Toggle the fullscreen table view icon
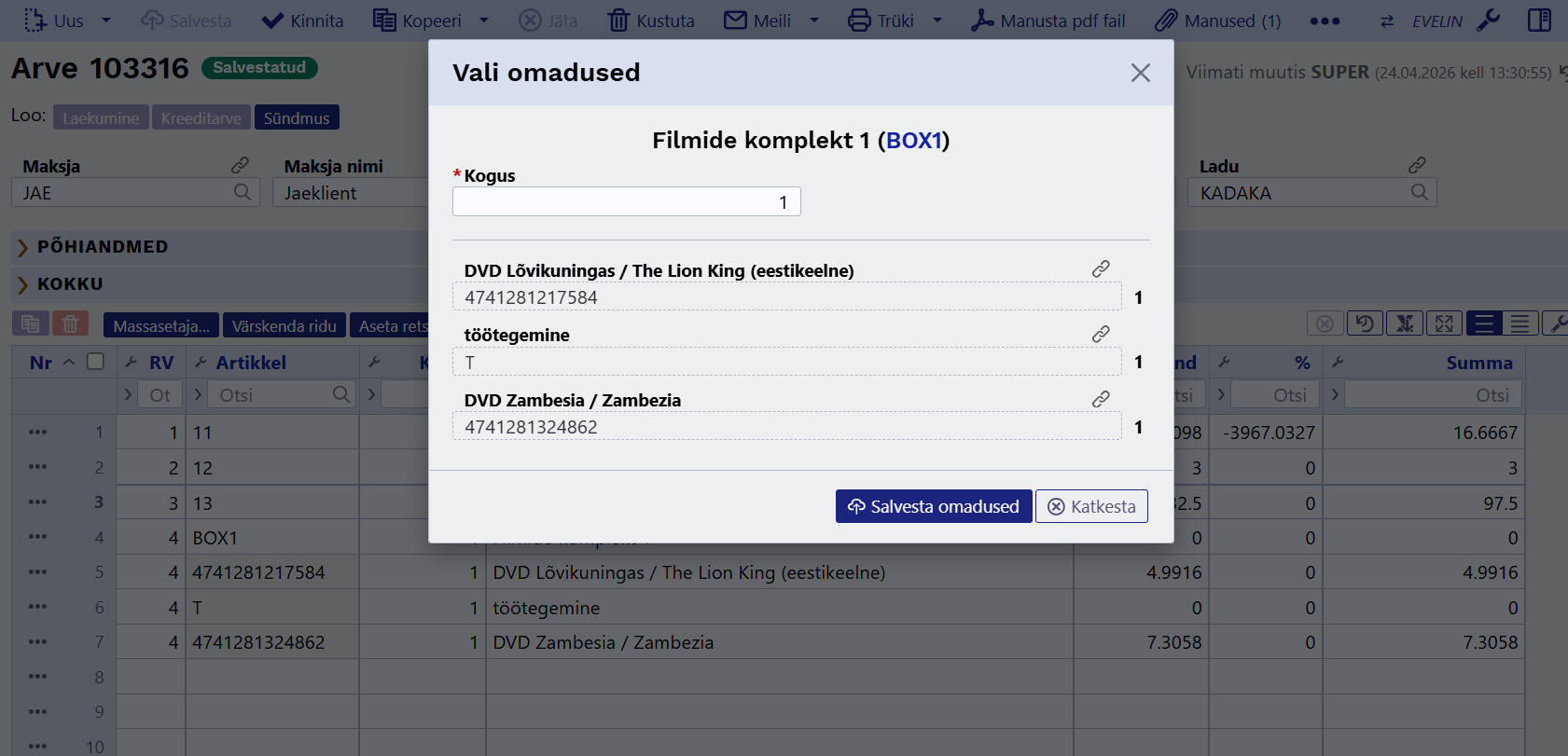 pos(1444,323)
